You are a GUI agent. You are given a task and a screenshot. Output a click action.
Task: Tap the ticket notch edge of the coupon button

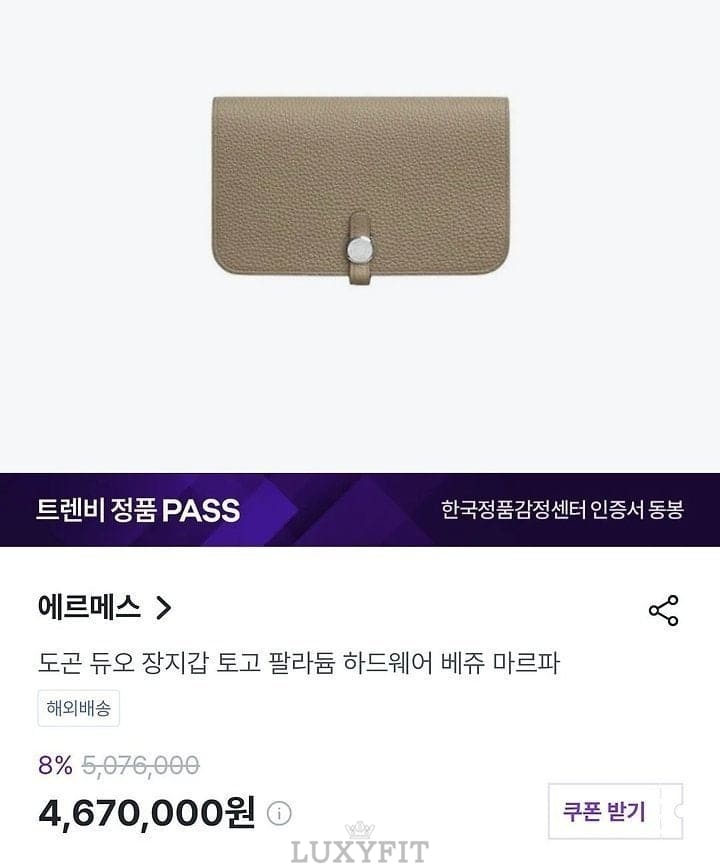click(677, 811)
